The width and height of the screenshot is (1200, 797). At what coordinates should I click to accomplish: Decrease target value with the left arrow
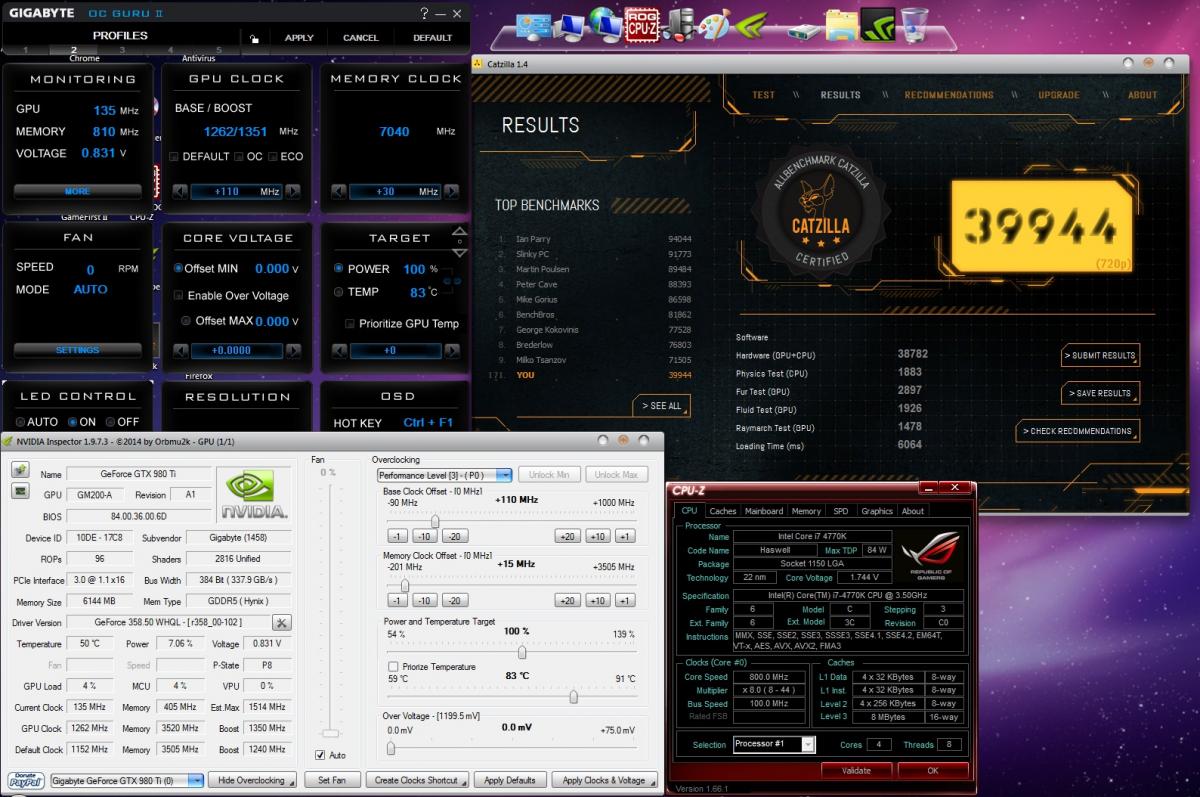click(339, 350)
